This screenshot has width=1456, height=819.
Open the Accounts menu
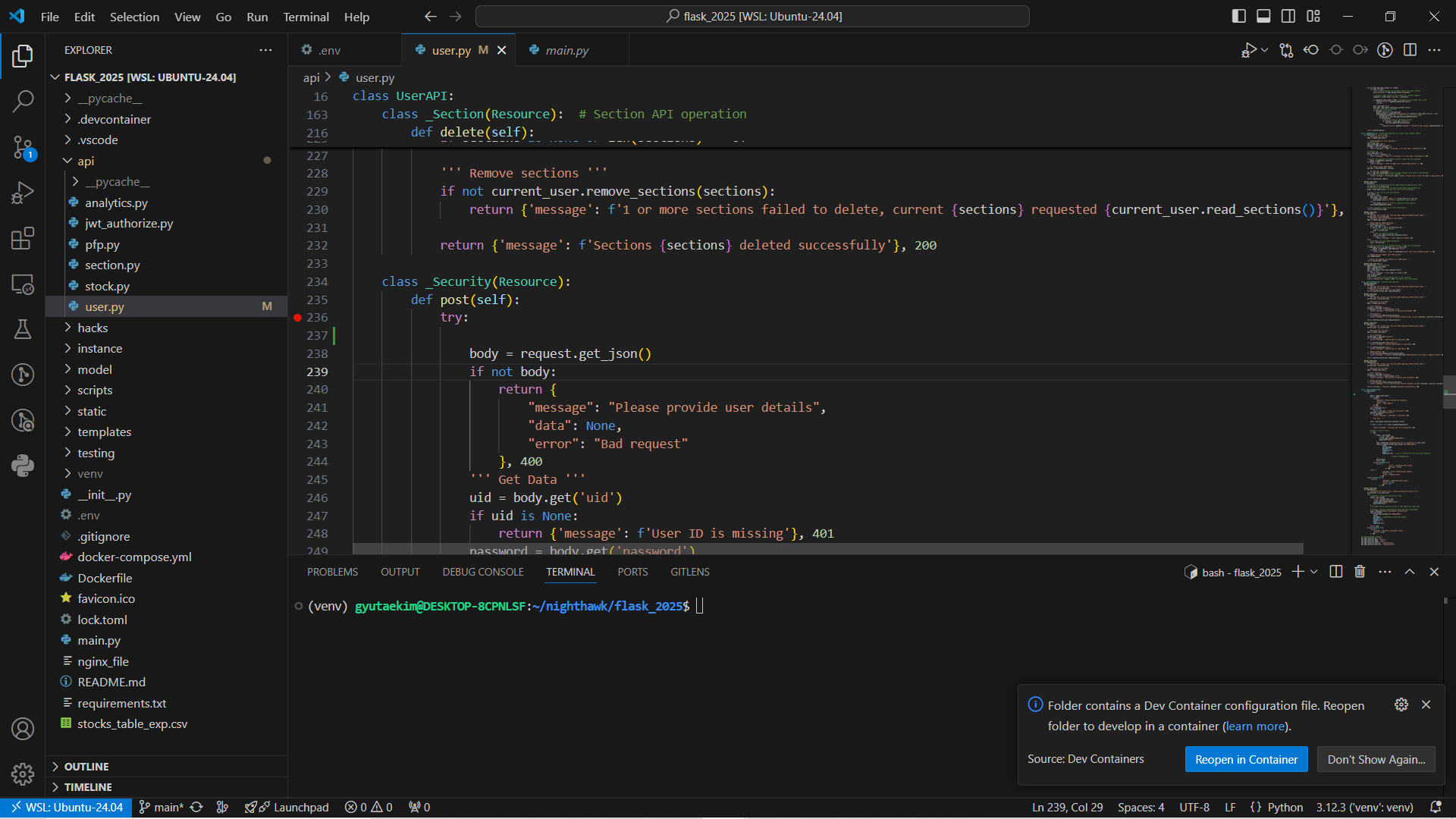pos(23,729)
